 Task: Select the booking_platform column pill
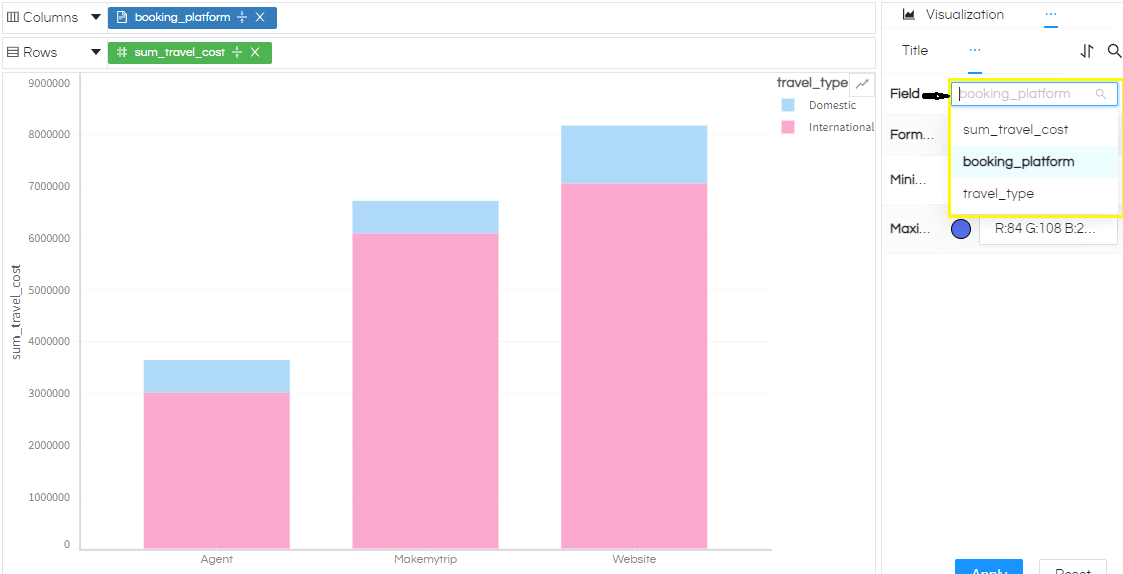[x=192, y=17]
